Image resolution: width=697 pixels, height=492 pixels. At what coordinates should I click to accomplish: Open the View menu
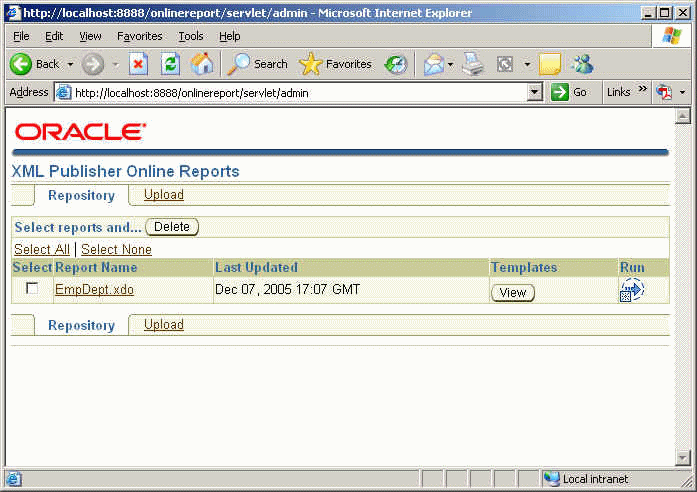[x=90, y=36]
